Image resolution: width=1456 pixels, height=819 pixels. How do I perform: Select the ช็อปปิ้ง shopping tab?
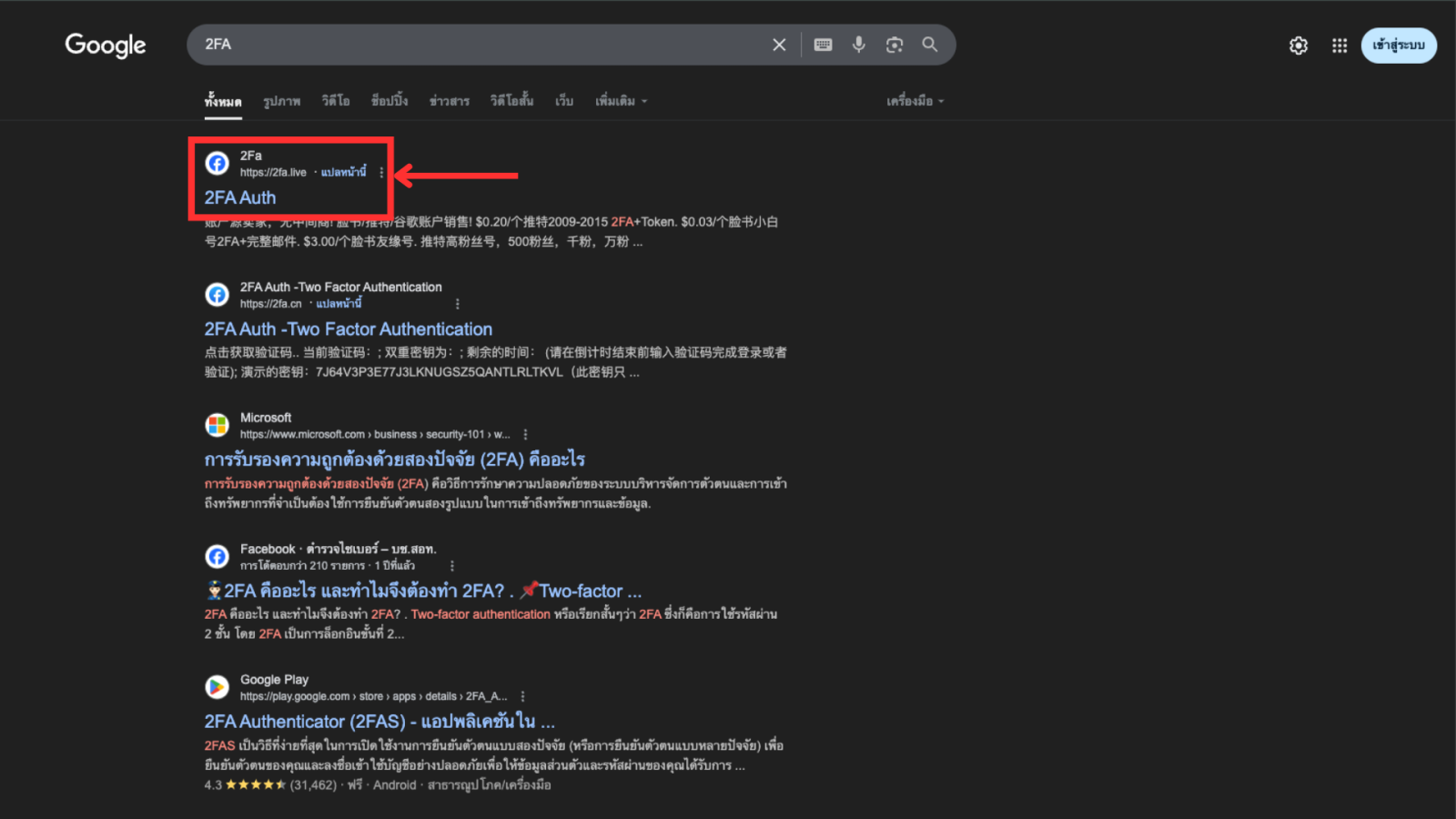pos(389,101)
